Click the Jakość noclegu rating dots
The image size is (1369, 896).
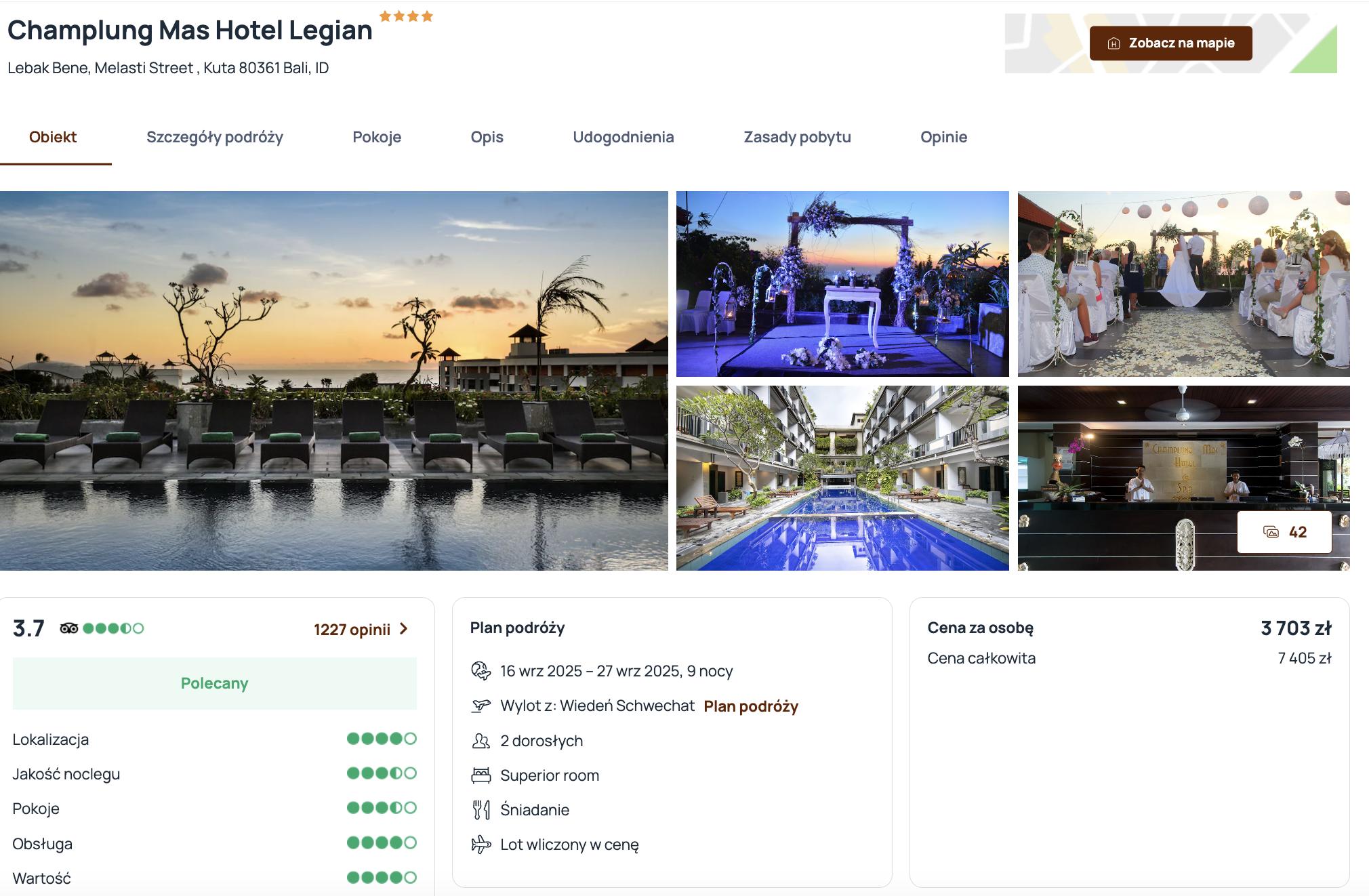[382, 773]
